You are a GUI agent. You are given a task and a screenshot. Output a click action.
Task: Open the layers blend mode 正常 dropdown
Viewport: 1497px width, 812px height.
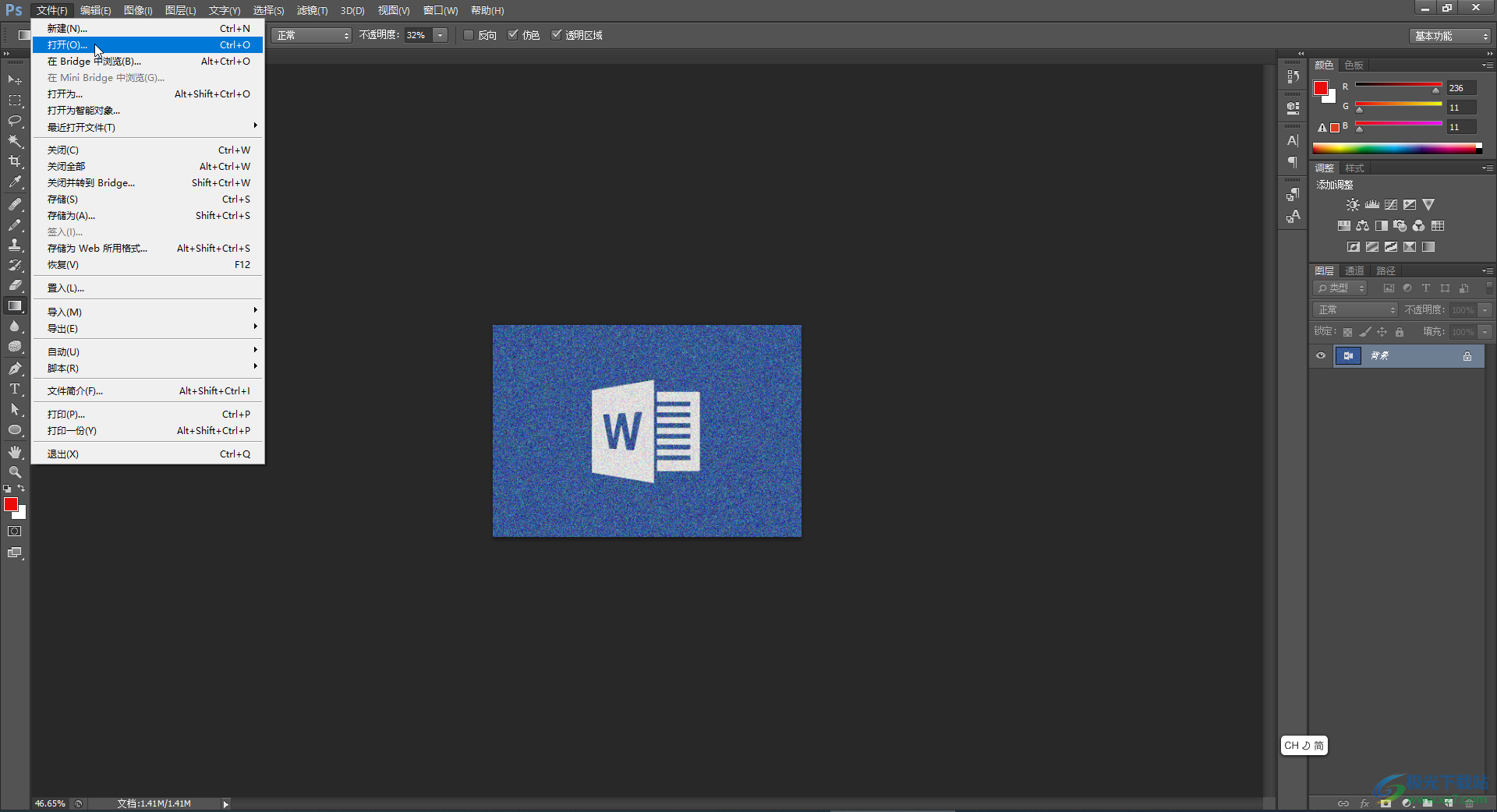[1356, 310]
